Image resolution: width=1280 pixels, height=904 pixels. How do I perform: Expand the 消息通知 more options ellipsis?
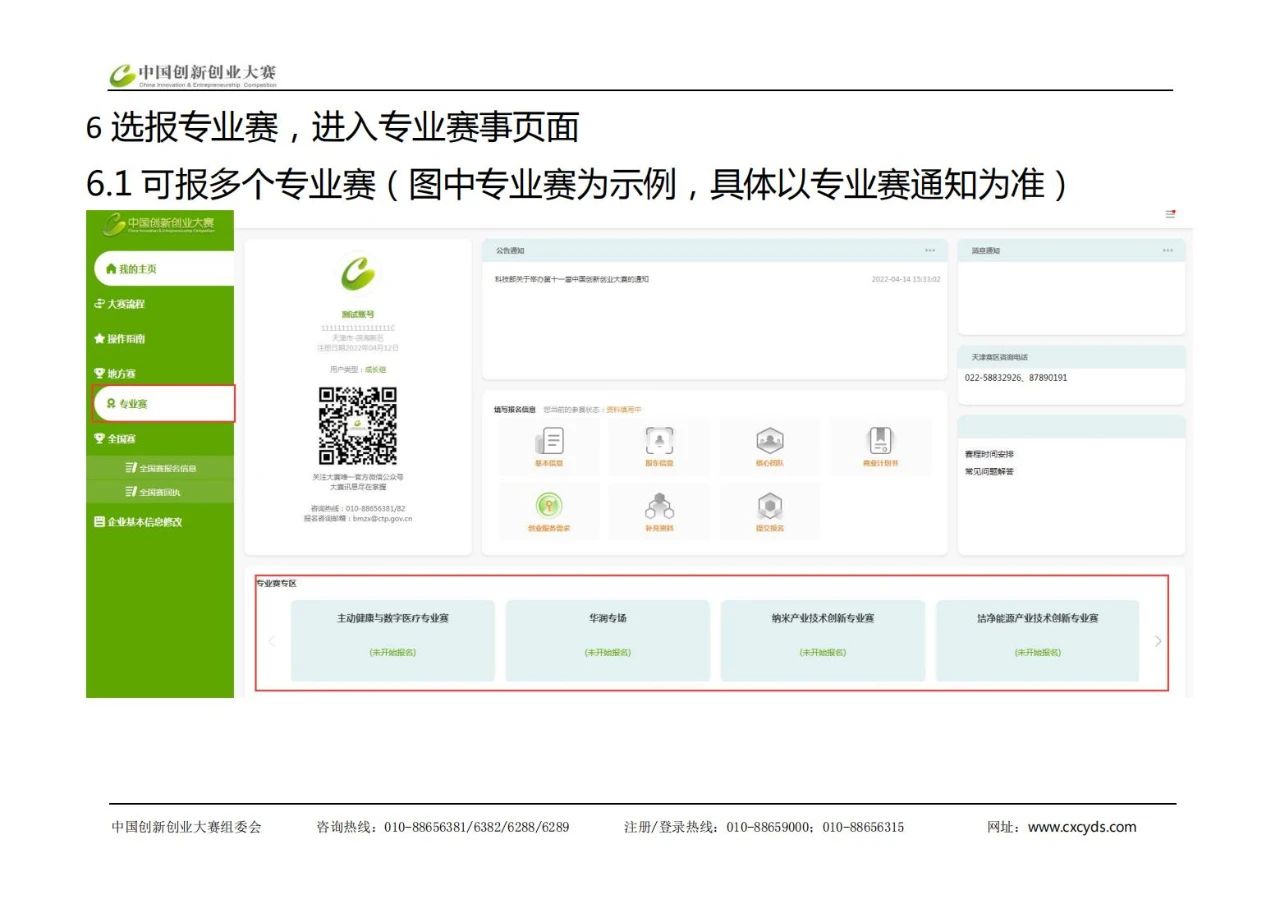pyautogui.click(x=1168, y=250)
